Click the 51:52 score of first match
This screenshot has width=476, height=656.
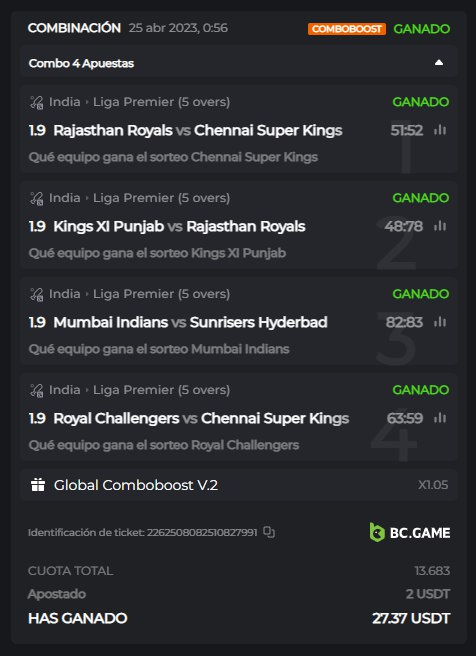[407, 130]
